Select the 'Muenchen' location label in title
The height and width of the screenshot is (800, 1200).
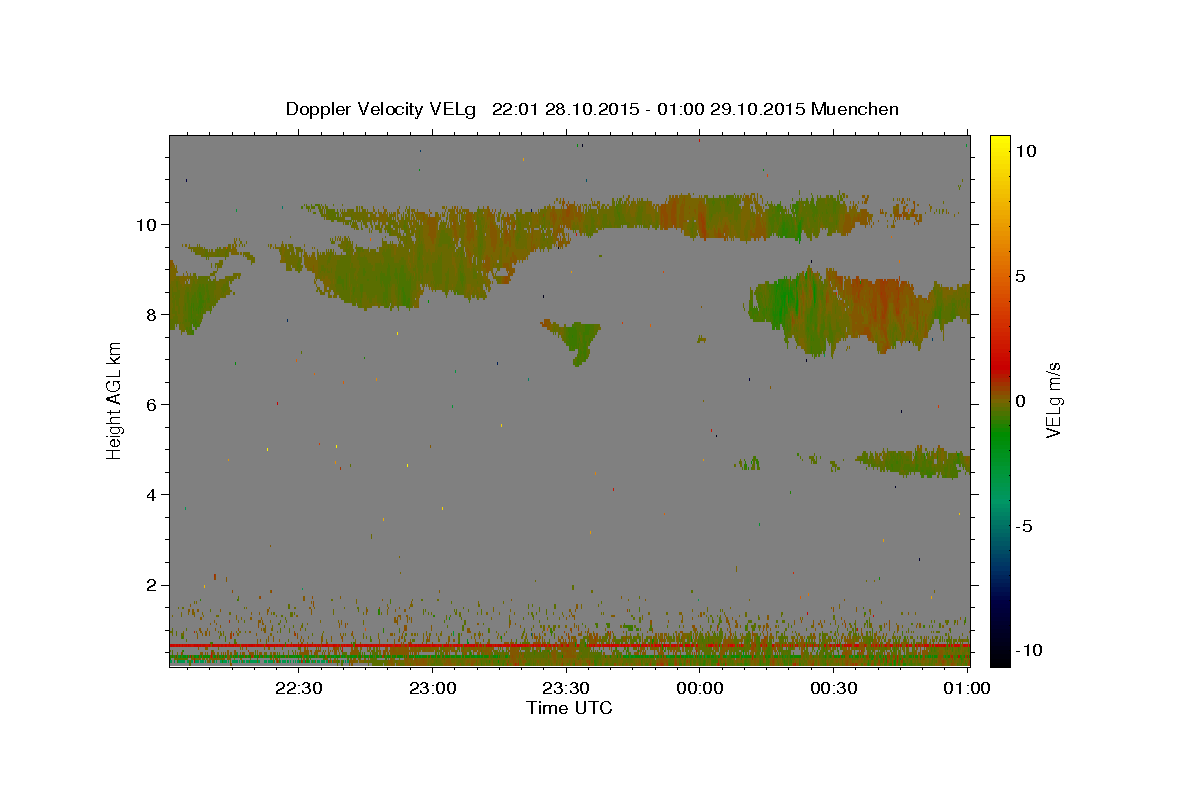click(855, 109)
